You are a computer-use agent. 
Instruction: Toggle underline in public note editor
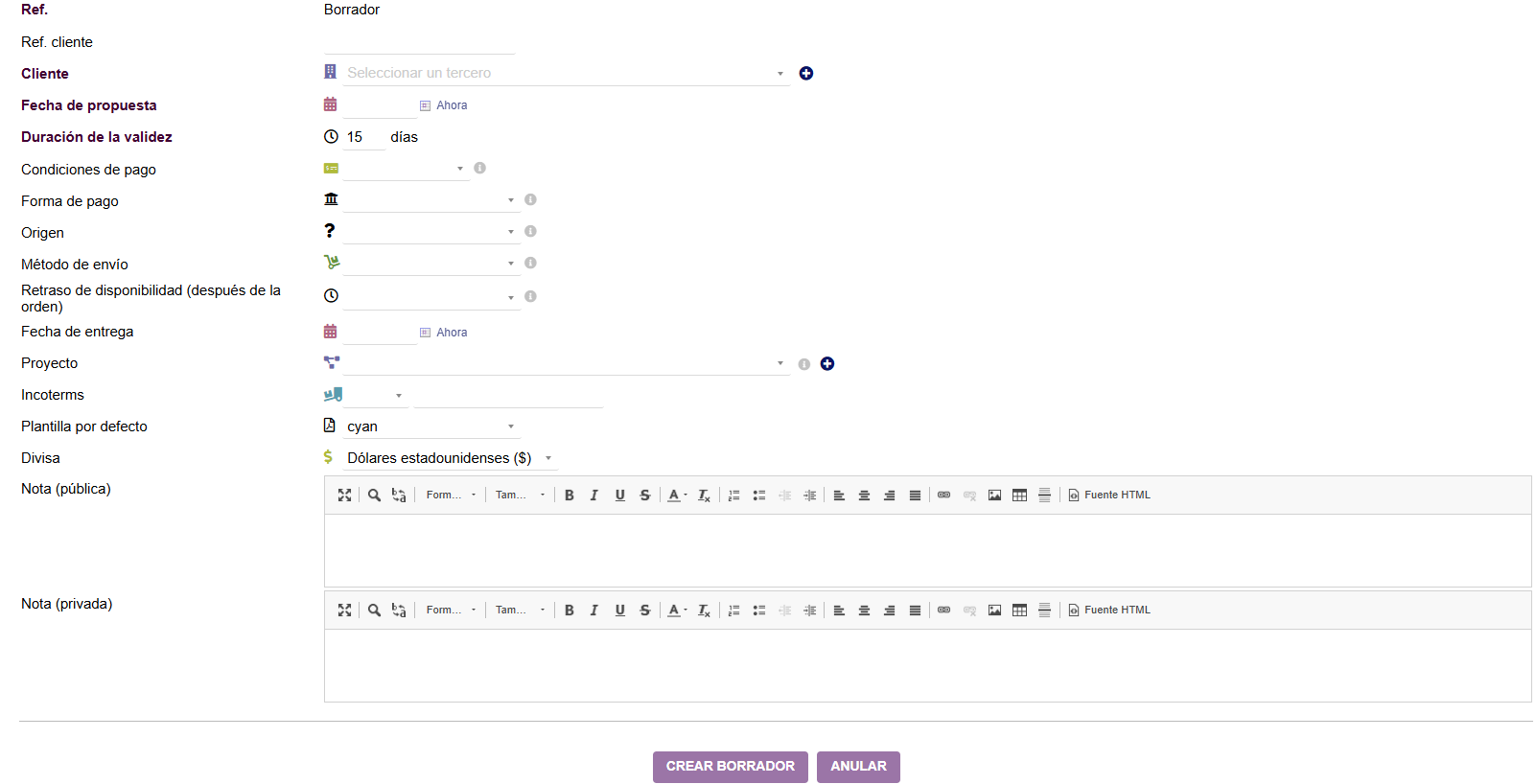620,496
